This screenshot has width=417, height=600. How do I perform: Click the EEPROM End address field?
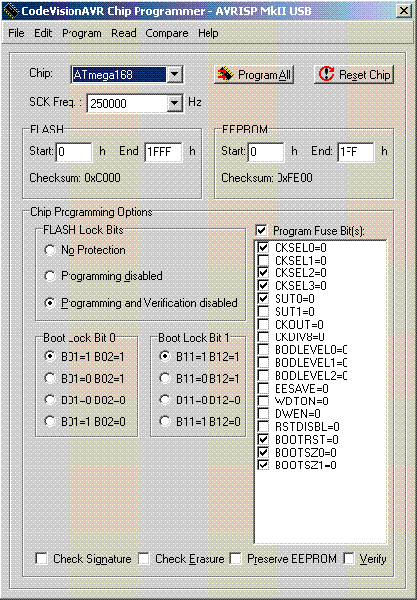point(356,152)
